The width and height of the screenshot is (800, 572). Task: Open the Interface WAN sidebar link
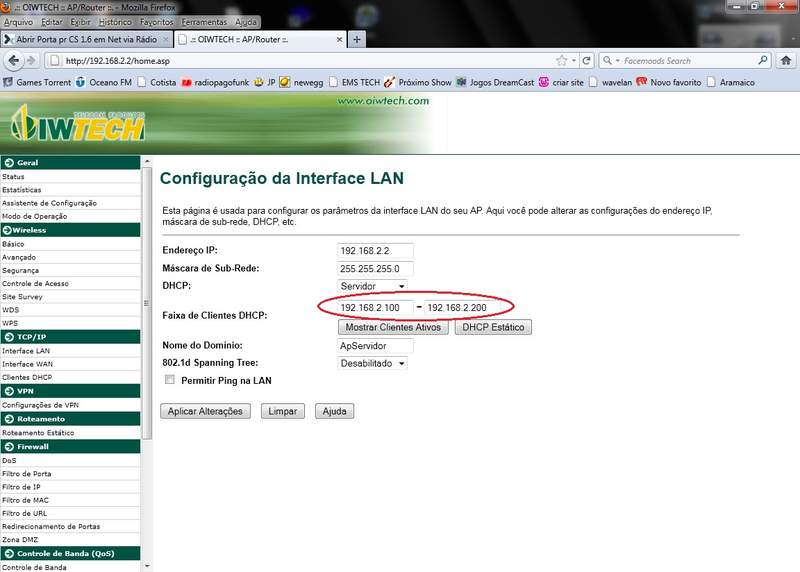(x=28, y=364)
